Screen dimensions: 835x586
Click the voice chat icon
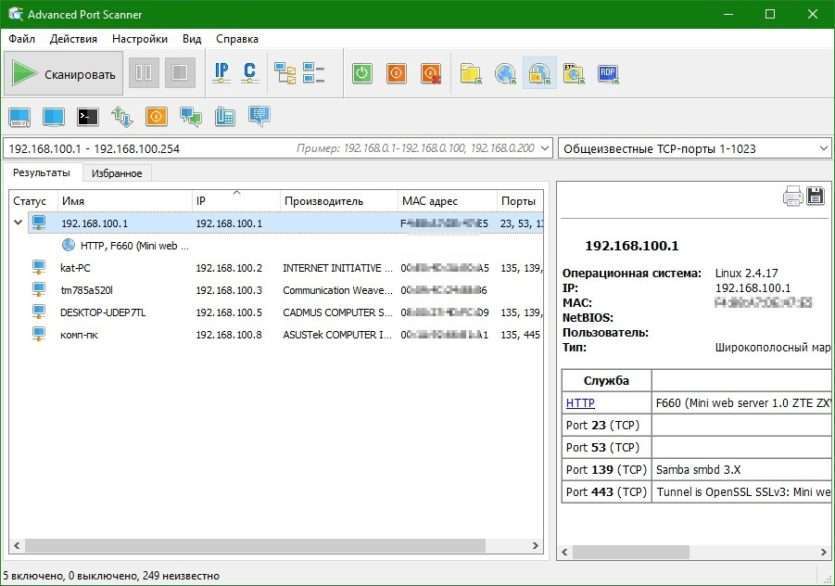(225, 117)
